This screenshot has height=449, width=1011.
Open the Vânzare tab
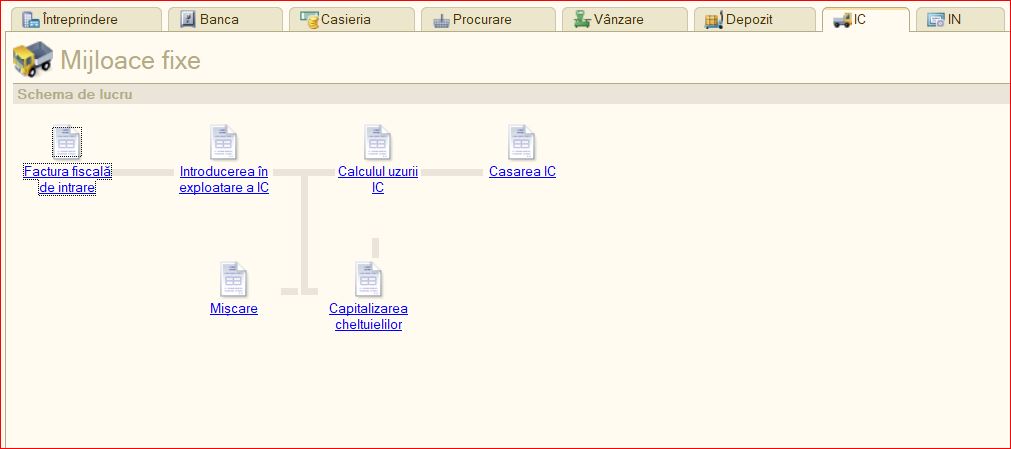pyautogui.click(x=614, y=19)
